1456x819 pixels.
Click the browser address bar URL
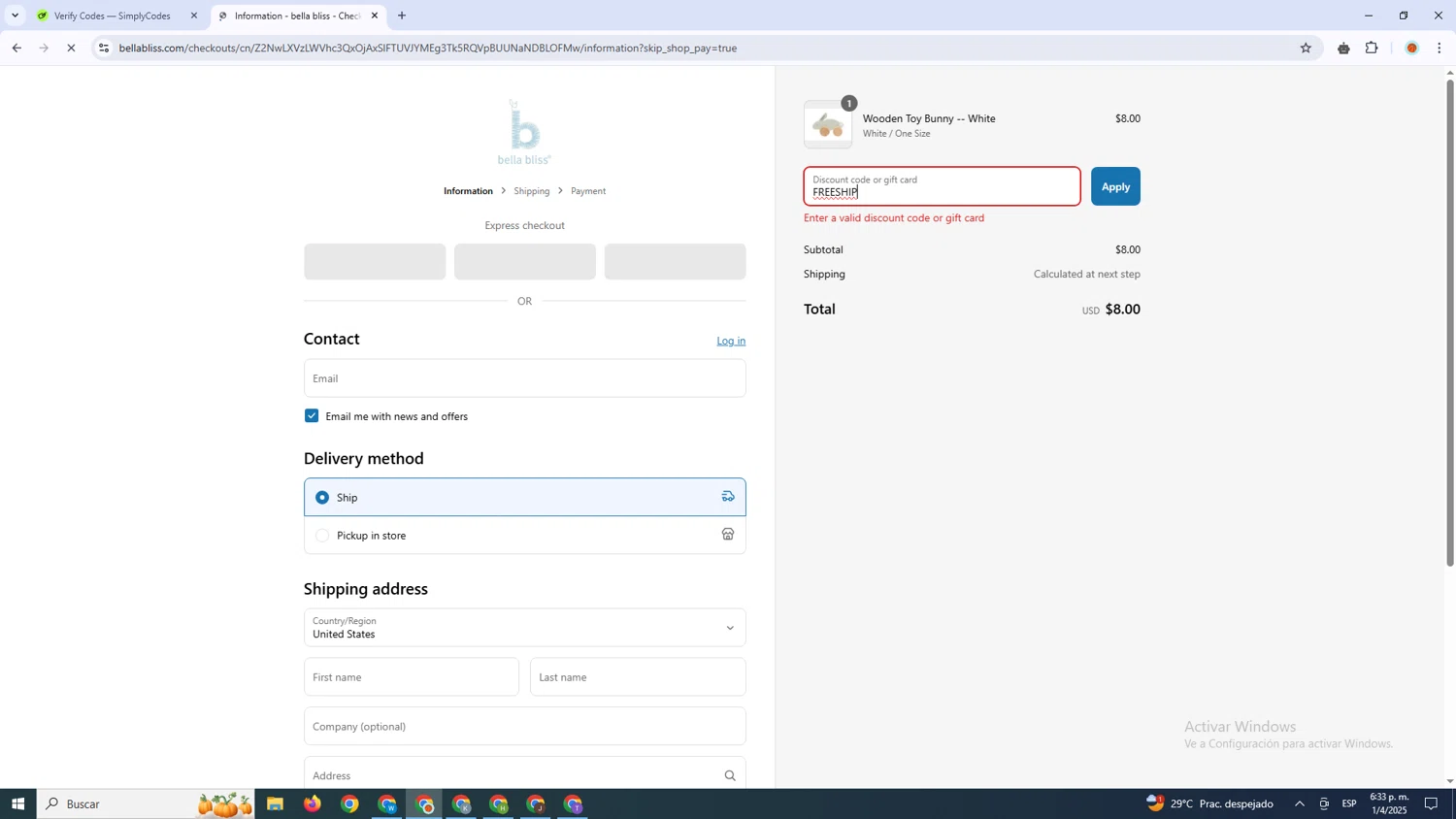(x=428, y=48)
